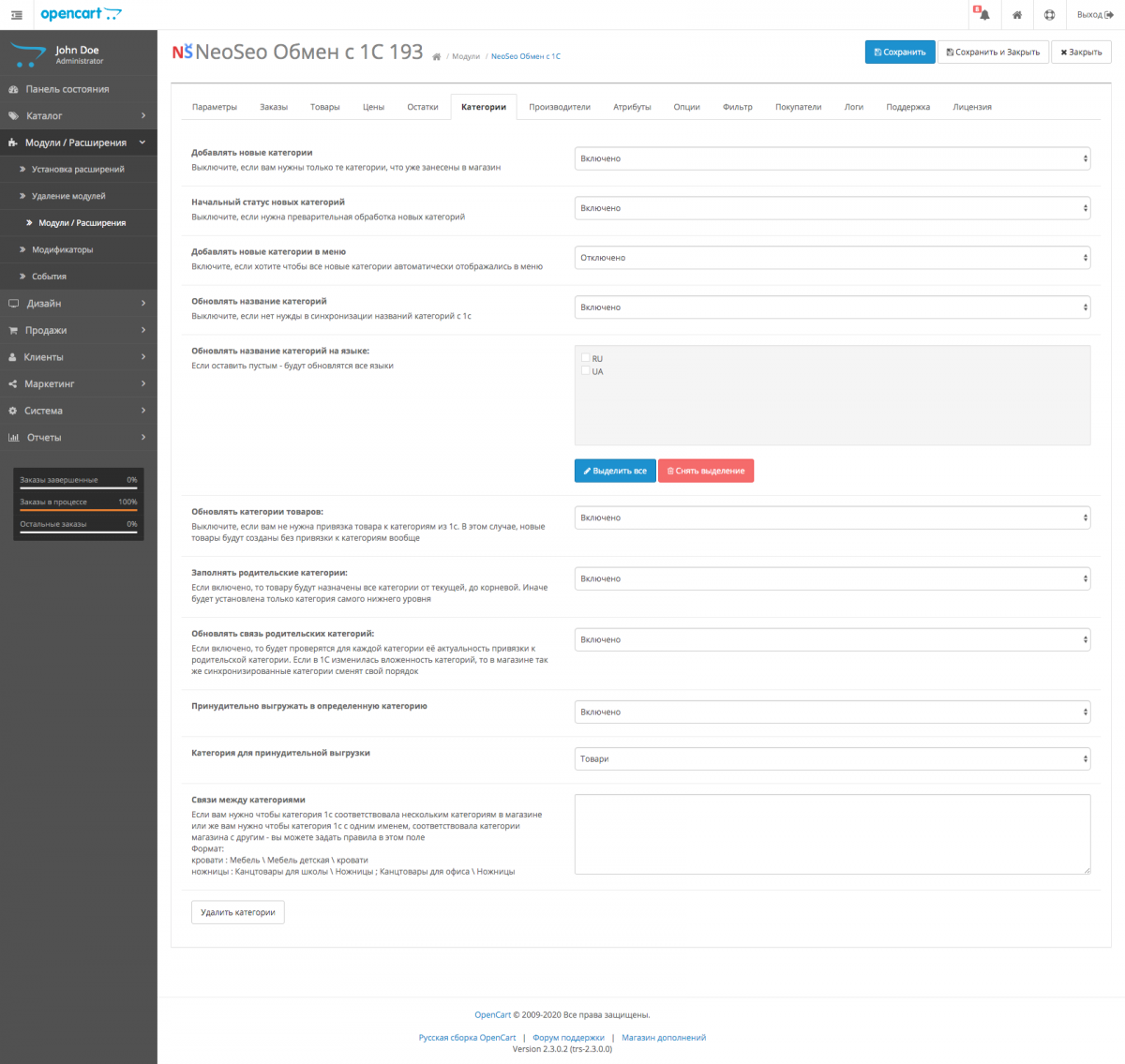Switch to the Логи tab
The image size is (1125, 1064).
coord(854,107)
